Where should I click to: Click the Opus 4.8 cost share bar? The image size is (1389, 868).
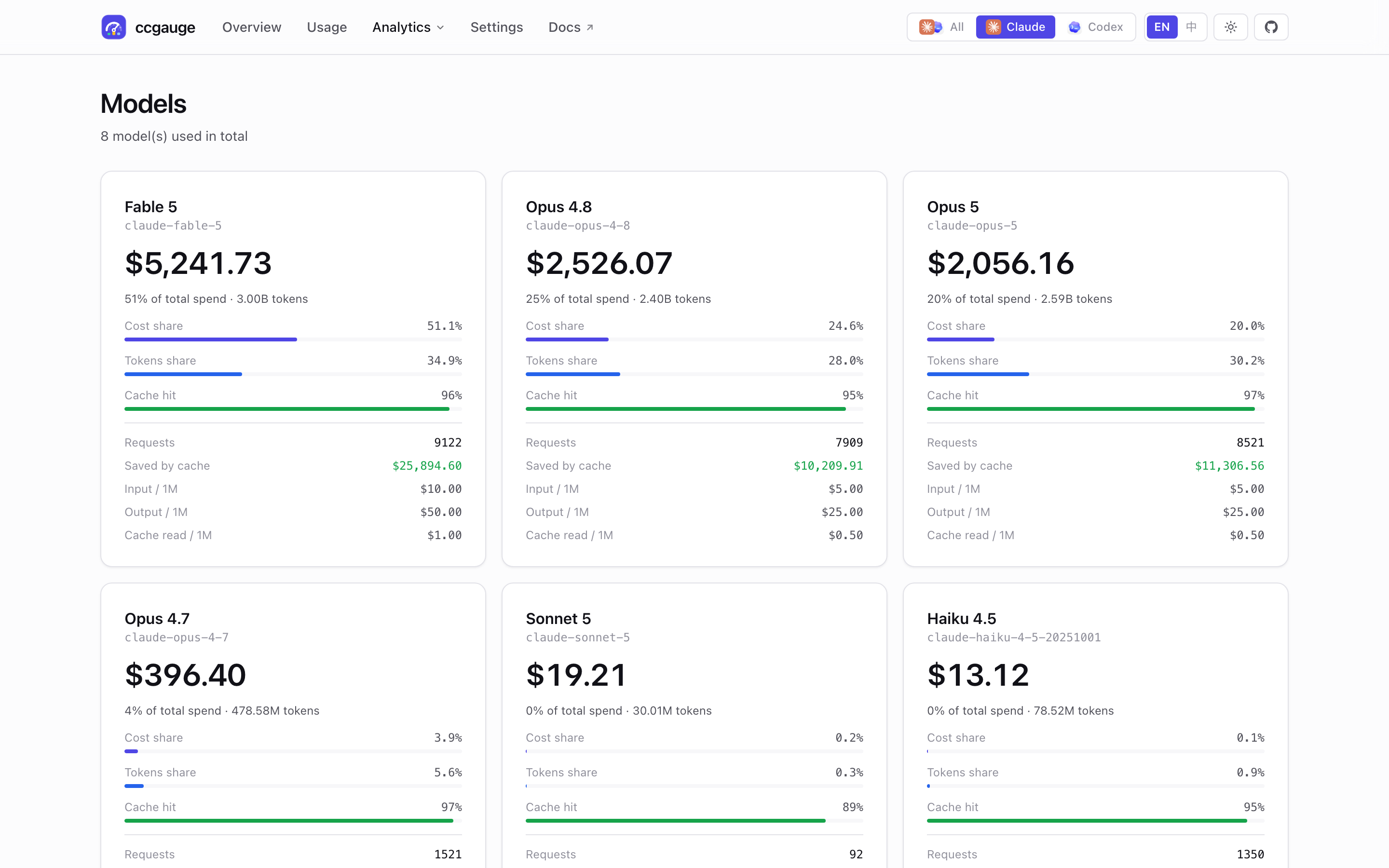[x=694, y=339]
